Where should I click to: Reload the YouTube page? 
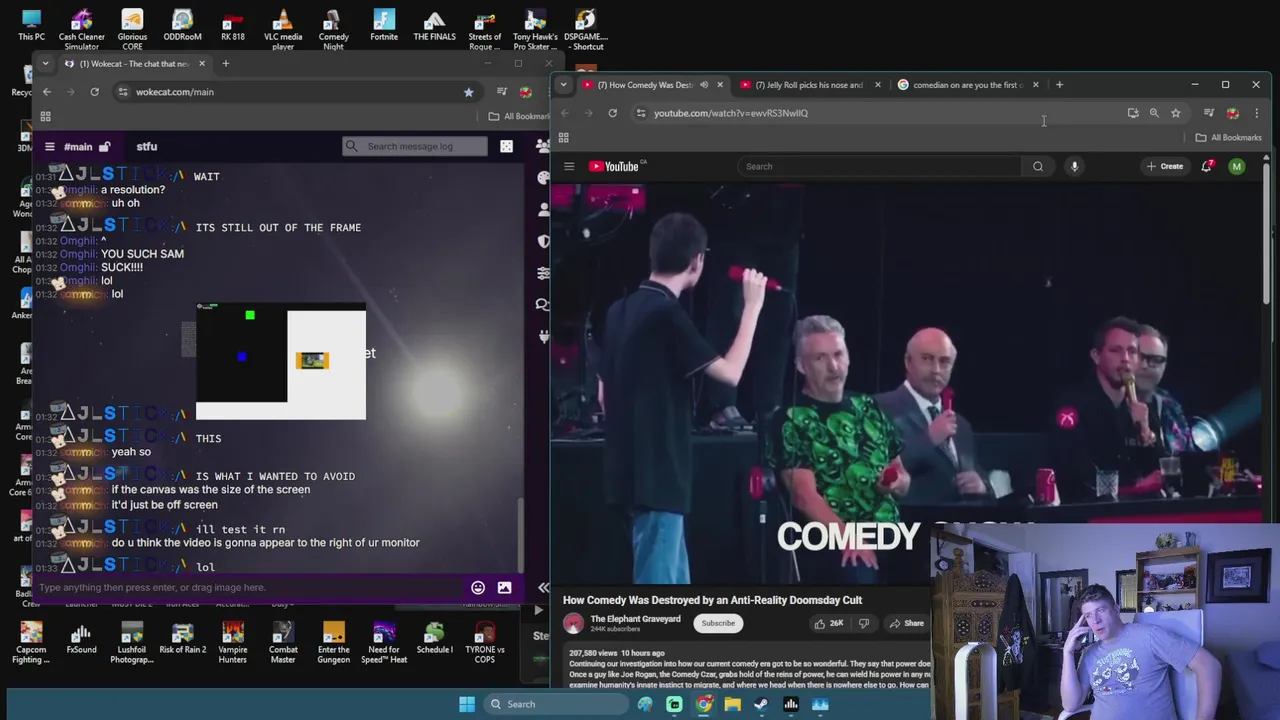pos(612,113)
